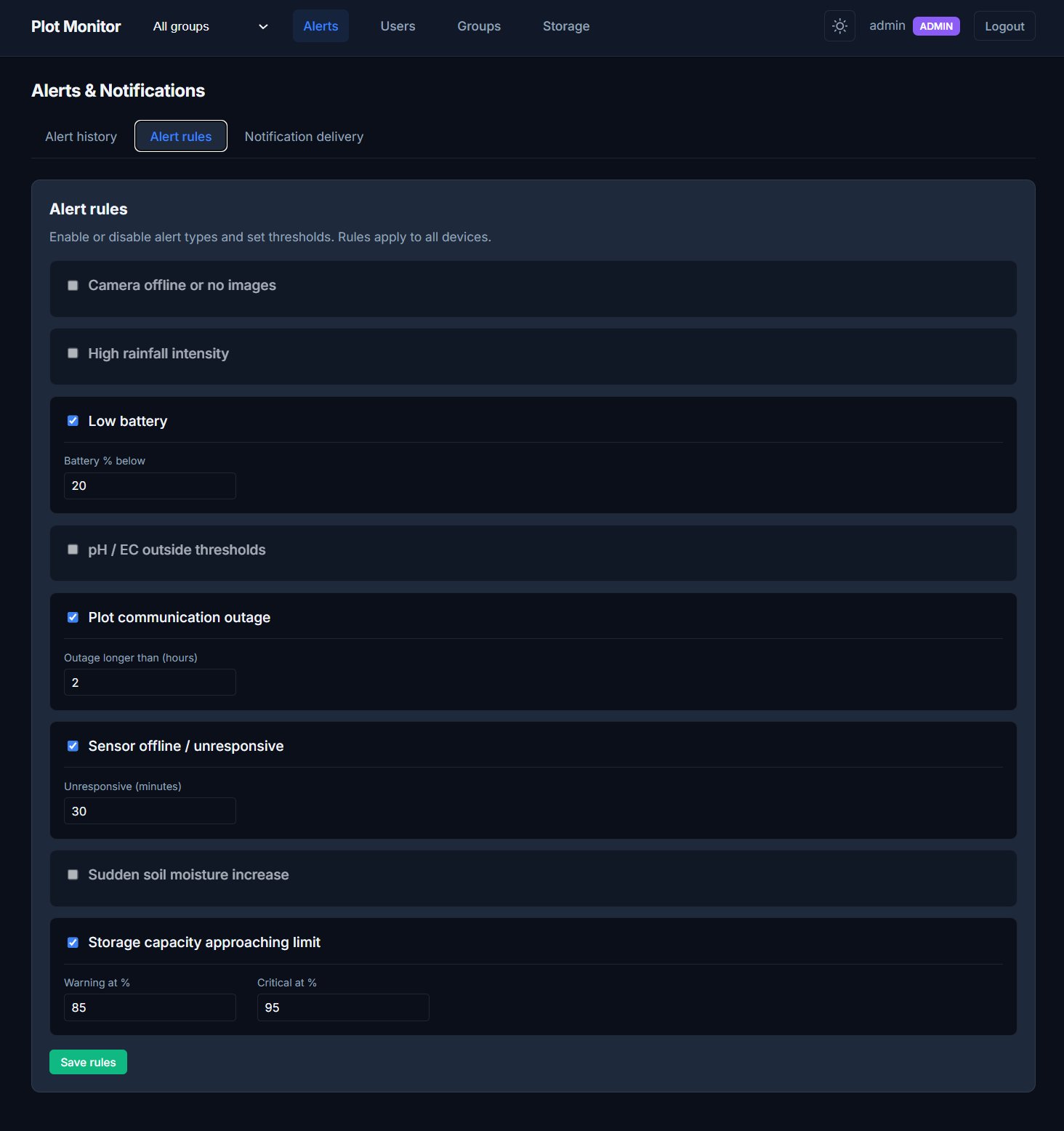
Task: Open the Notification delivery tab
Action: pyautogui.click(x=303, y=136)
